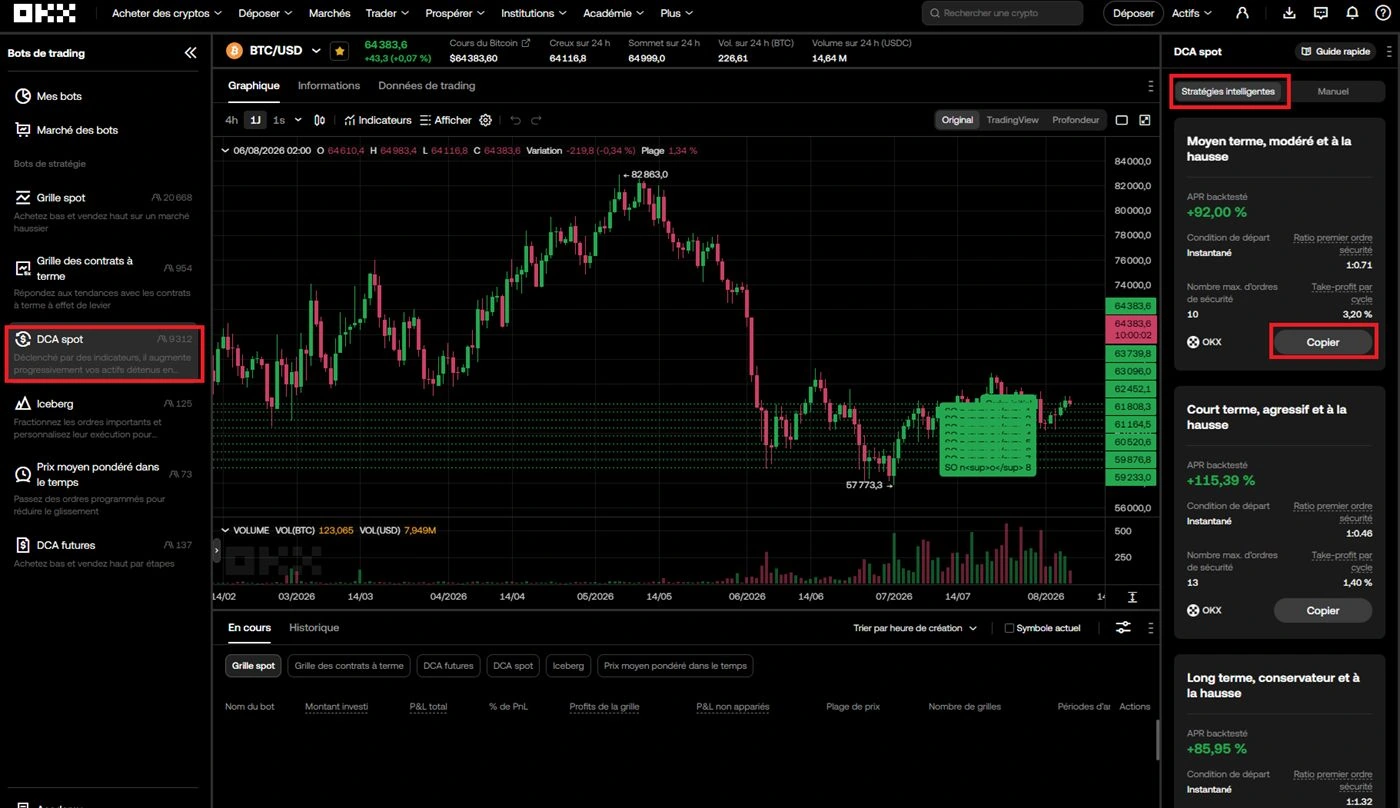
Task: Copy the Court terme agressif strategy
Action: coord(1323,610)
